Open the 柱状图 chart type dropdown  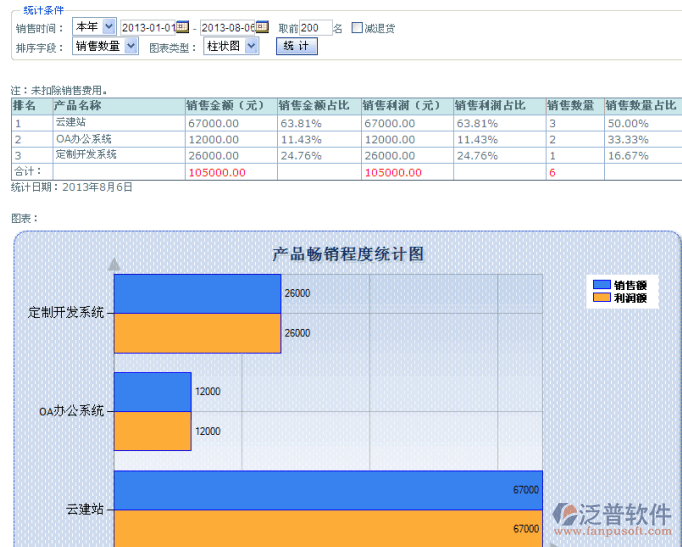[x=231, y=46]
